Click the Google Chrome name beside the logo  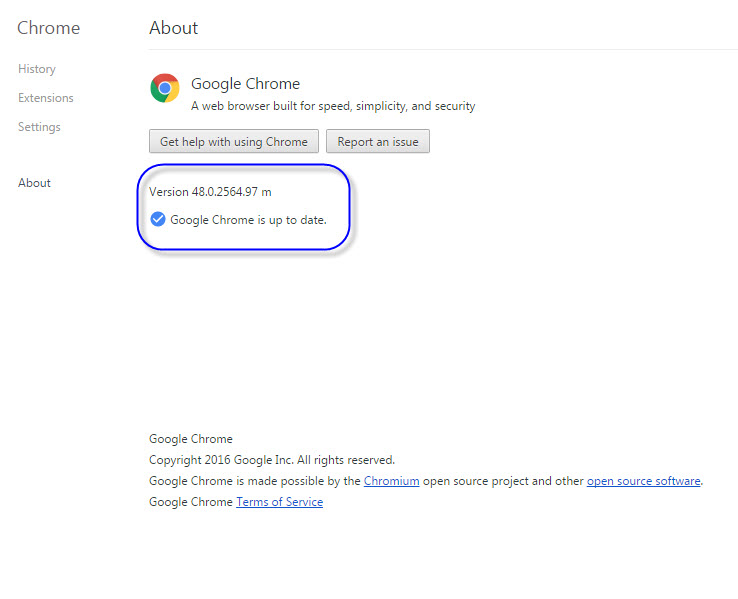245,84
